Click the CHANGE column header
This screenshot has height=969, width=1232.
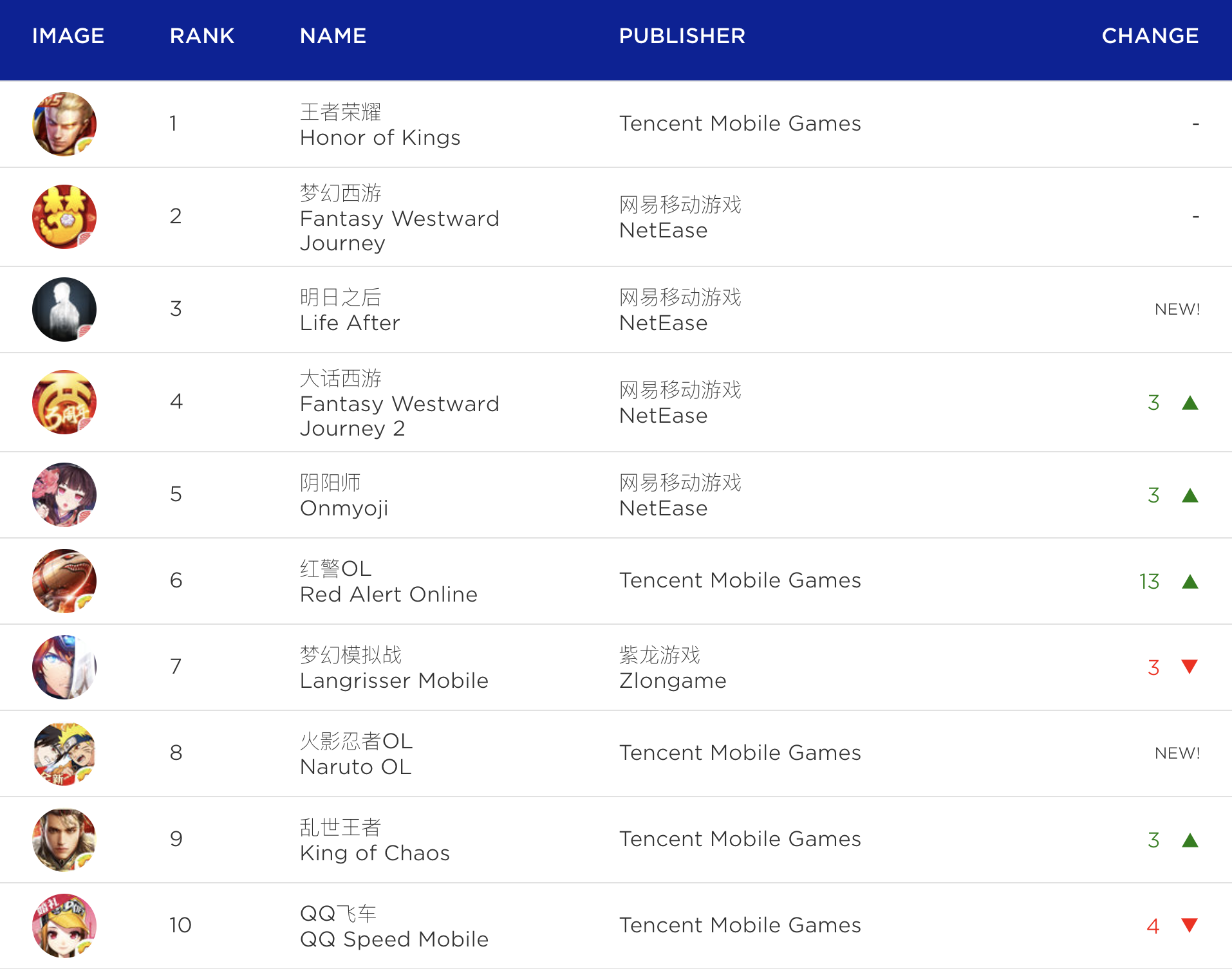[1150, 36]
